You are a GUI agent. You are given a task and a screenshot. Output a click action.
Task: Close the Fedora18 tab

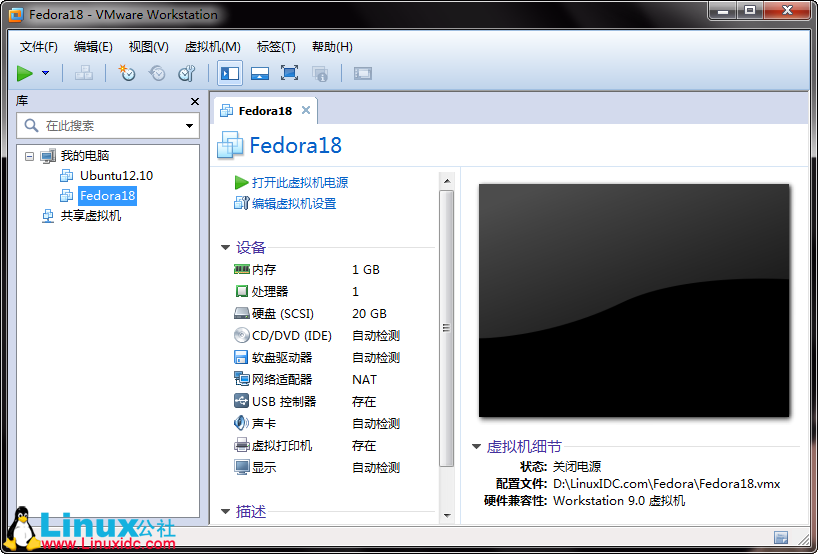coord(306,110)
